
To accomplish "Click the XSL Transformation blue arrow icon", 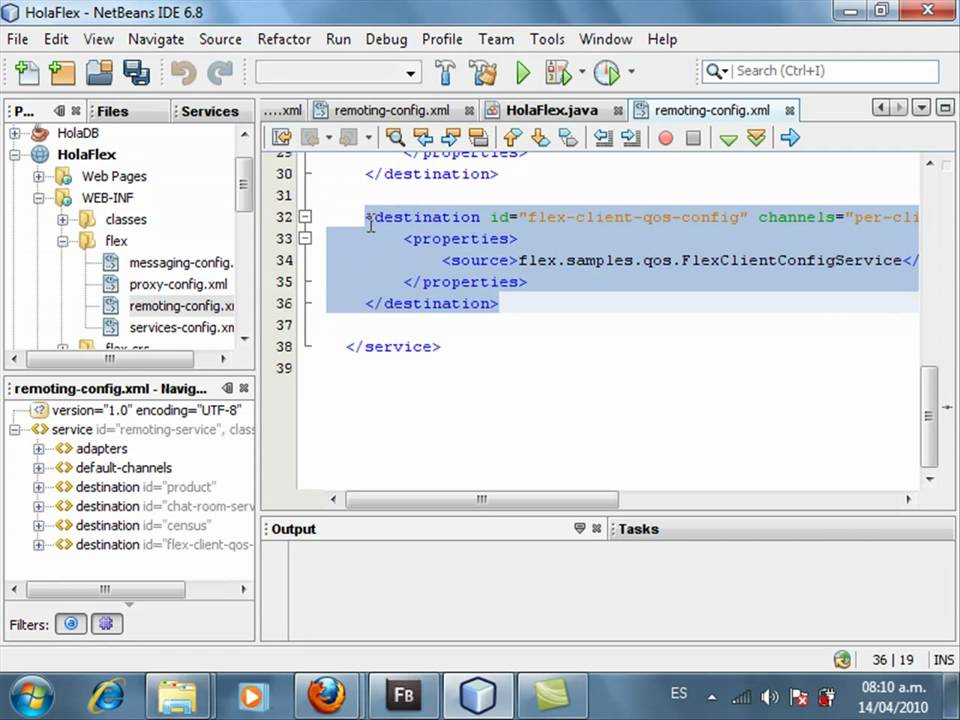I will point(790,138).
